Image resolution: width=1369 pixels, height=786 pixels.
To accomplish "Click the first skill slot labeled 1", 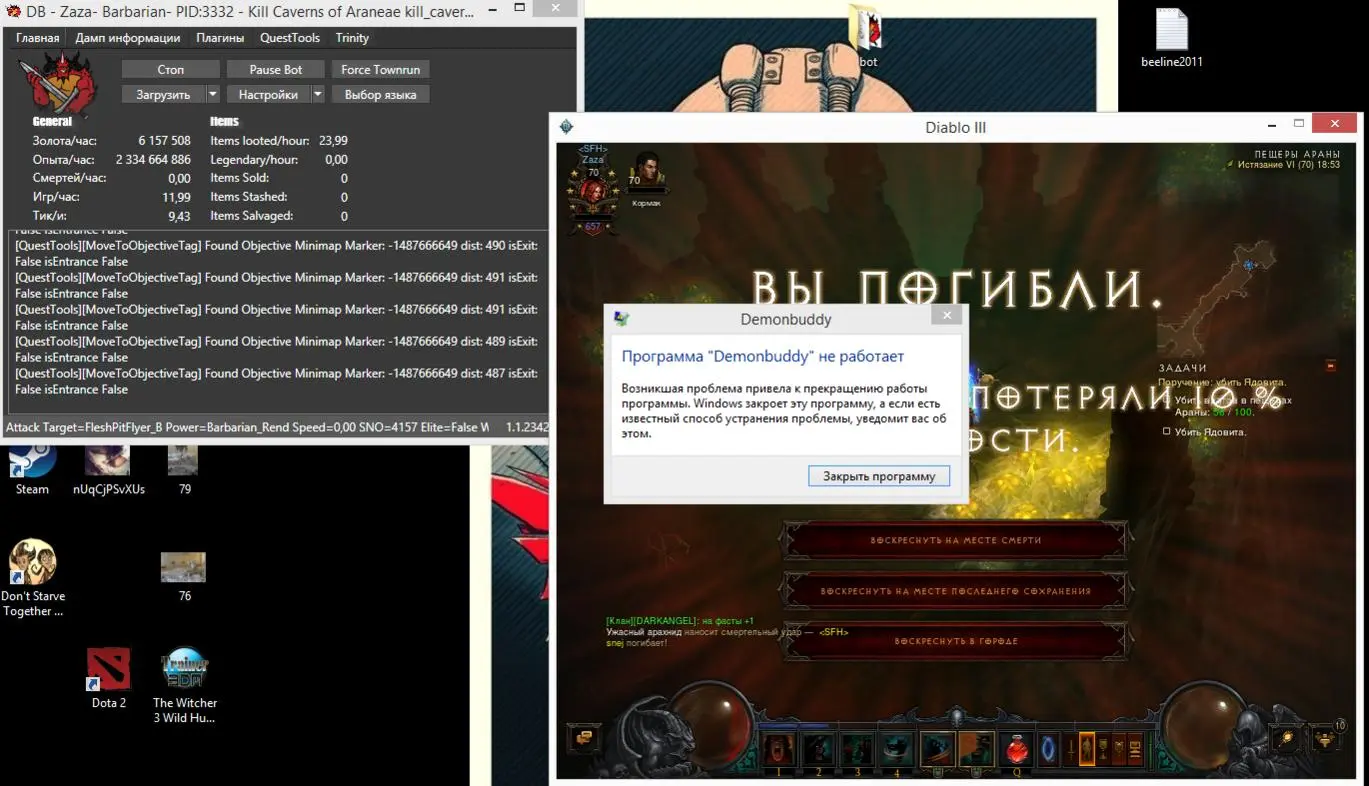I will (x=779, y=749).
